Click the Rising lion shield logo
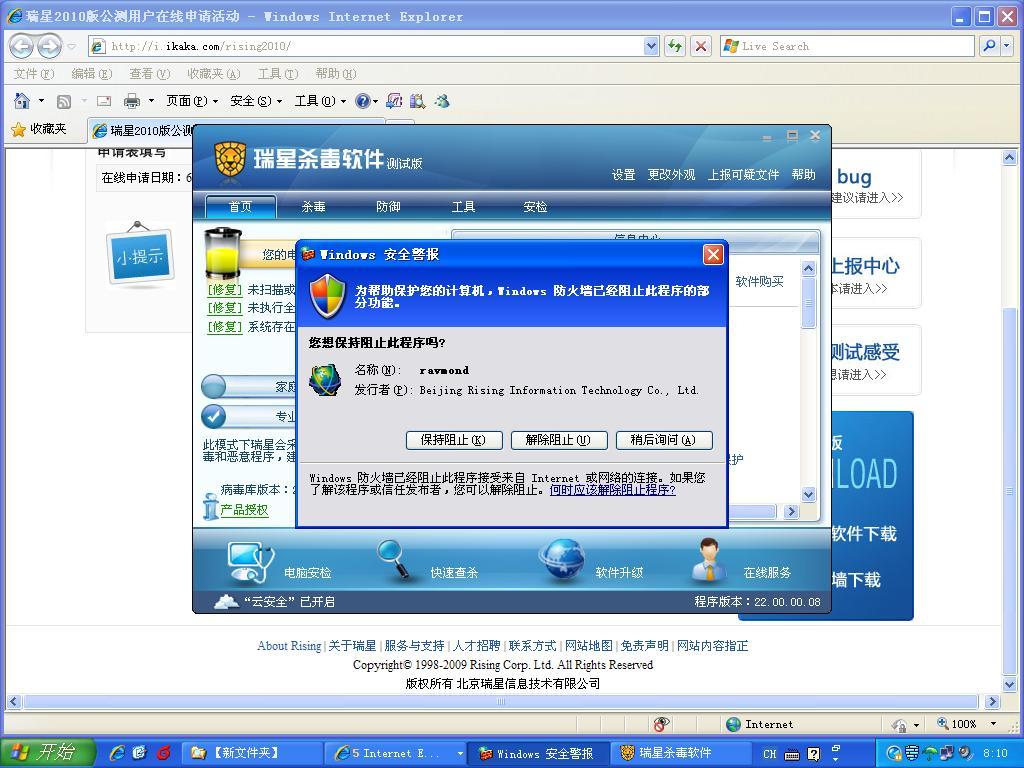 tap(230, 159)
